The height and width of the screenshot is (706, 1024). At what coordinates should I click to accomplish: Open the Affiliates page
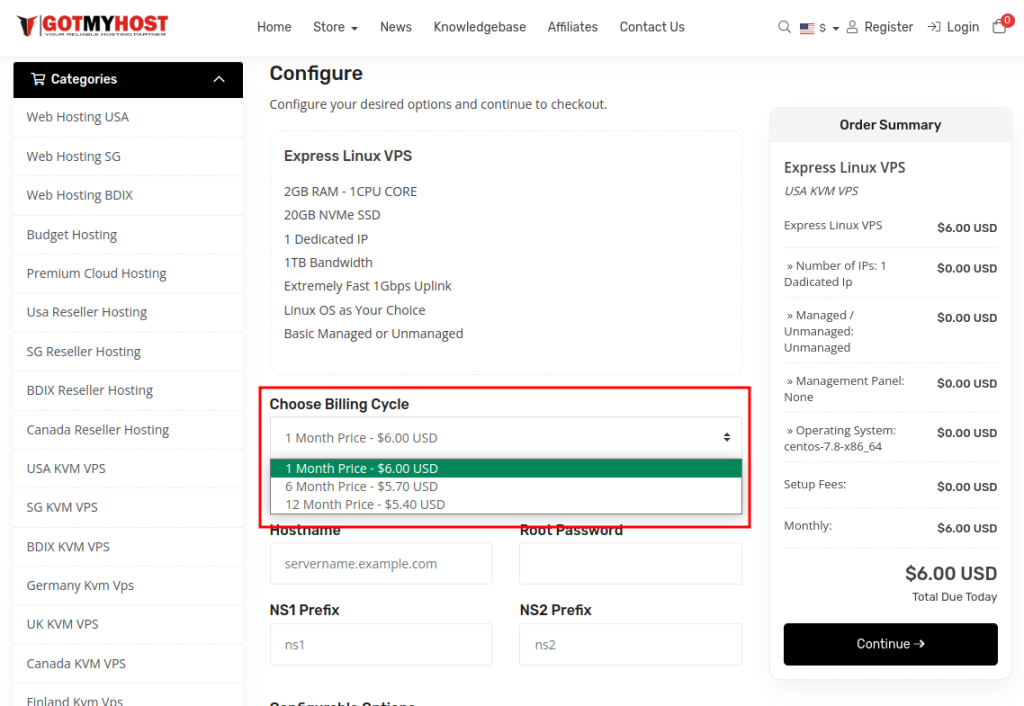(x=572, y=27)
